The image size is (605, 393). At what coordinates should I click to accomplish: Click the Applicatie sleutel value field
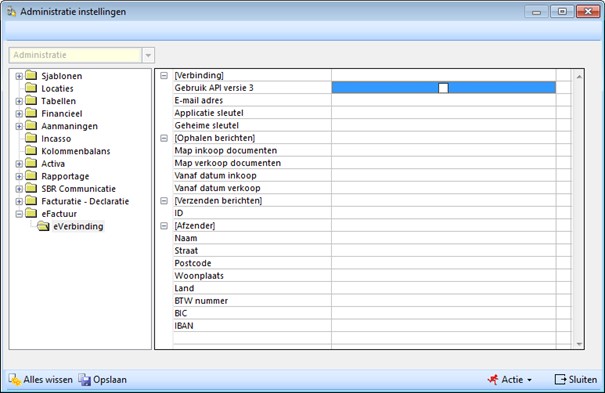pyautogui.click(x=444, y=113)
